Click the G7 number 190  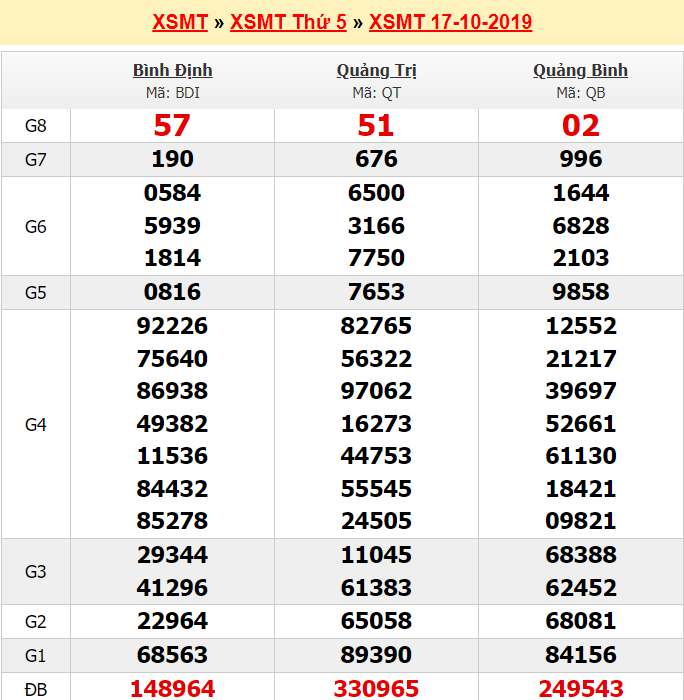click(x=172, y=159)
